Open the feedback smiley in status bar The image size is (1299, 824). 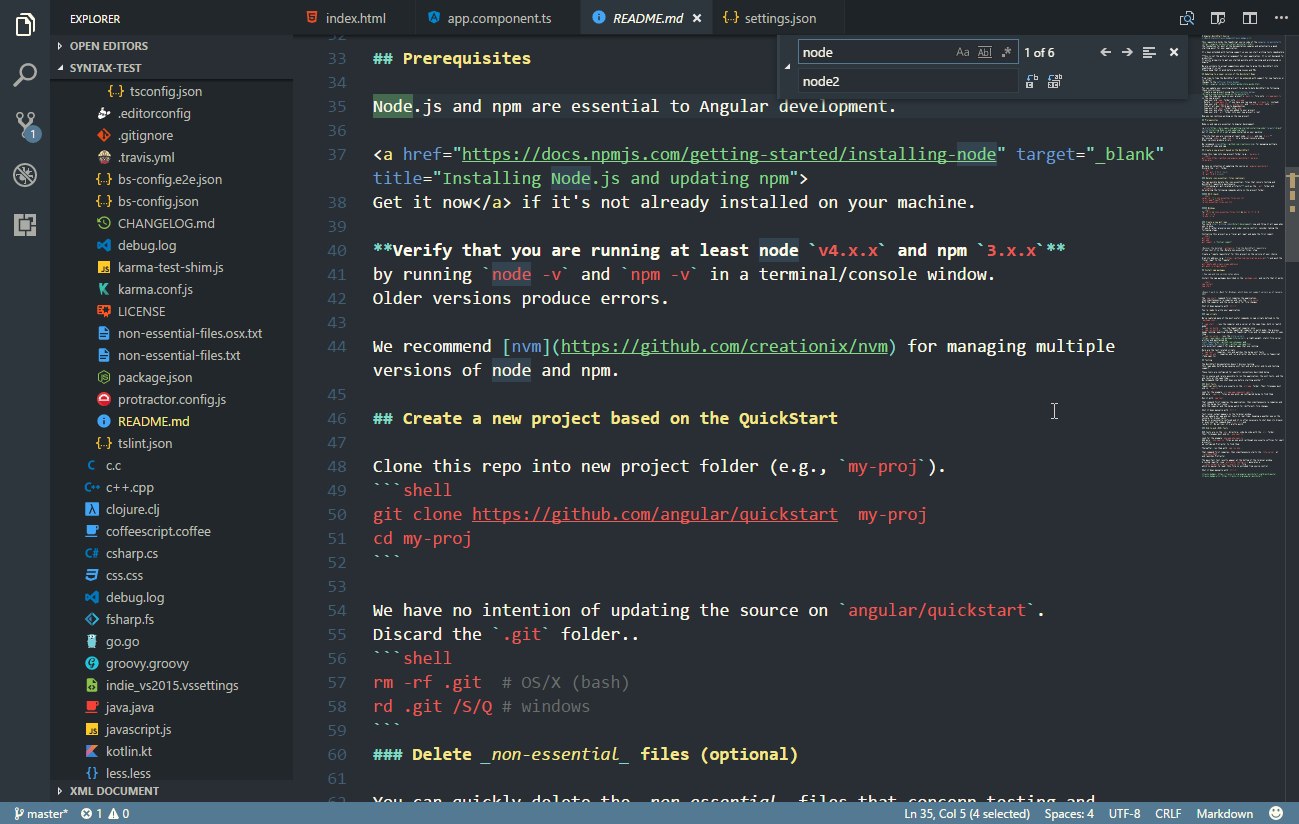coord(1277,814)
